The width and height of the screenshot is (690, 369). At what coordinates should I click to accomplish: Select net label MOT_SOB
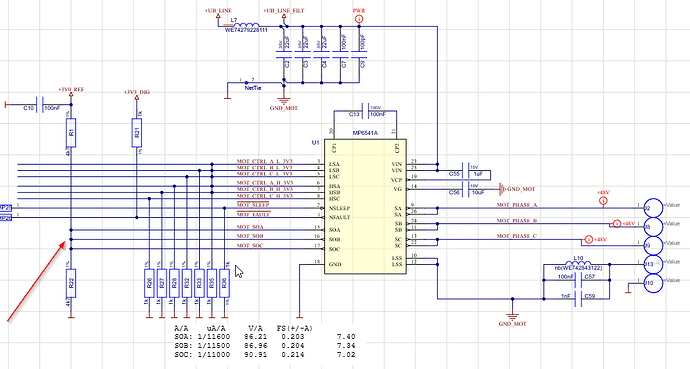pos(250,237)
